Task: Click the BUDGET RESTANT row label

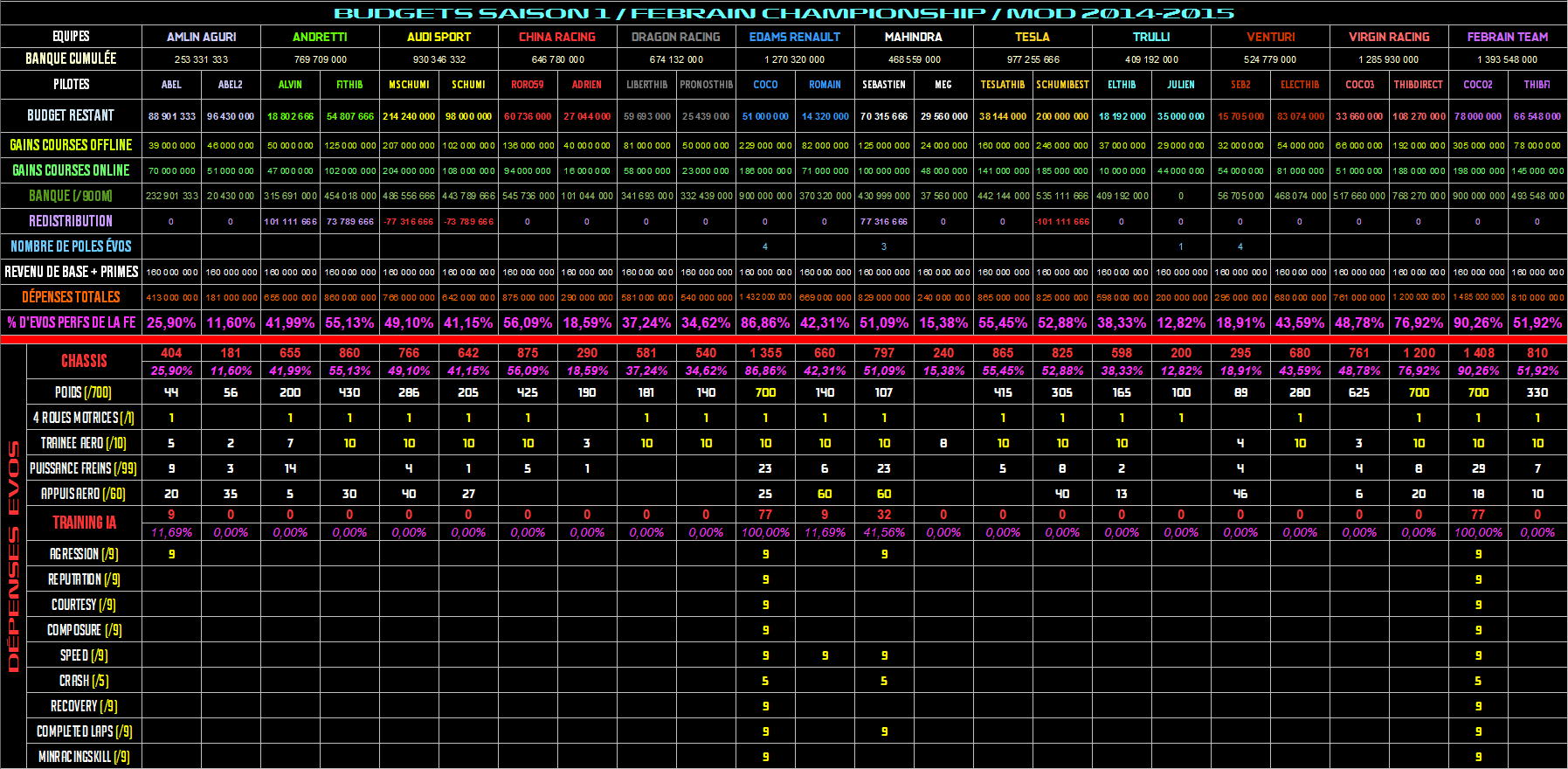Action: pos(71,115)
